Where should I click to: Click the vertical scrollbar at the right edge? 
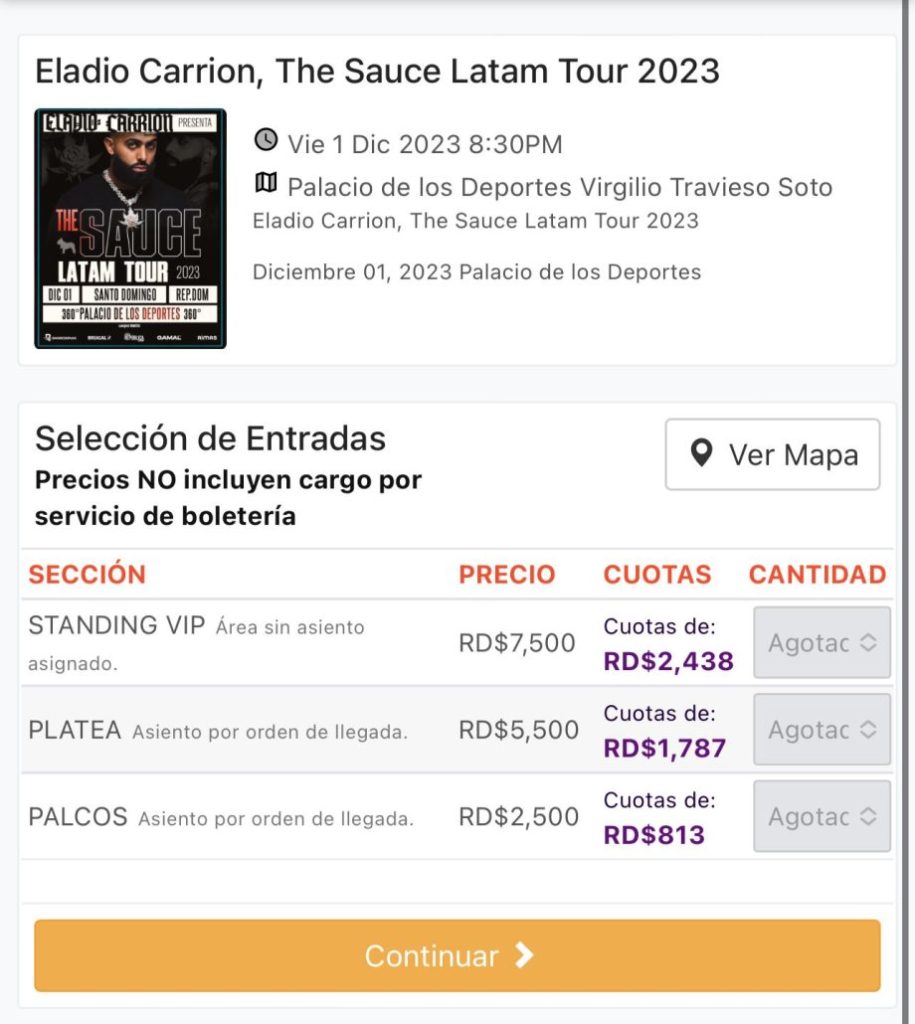click(x=905, y=512)
